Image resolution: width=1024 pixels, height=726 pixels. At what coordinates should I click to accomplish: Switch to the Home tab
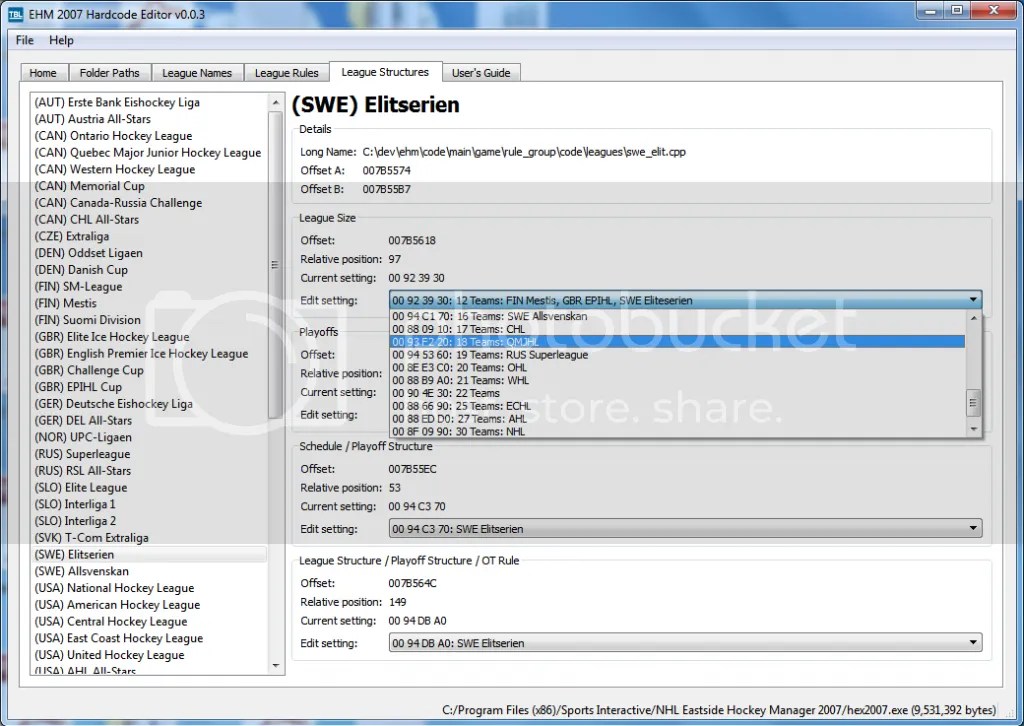tap(43, 73)
